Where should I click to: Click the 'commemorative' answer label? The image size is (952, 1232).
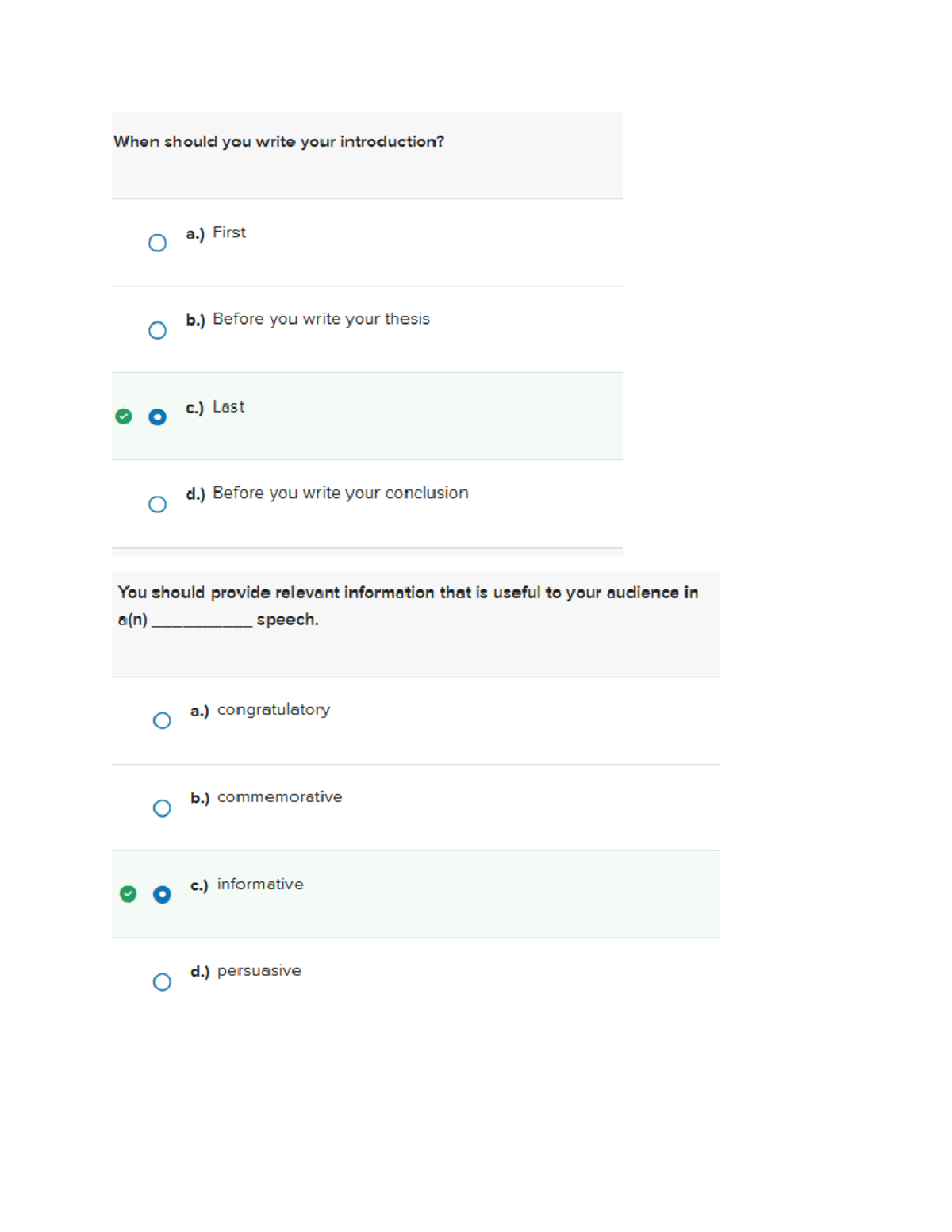(280, 796)
